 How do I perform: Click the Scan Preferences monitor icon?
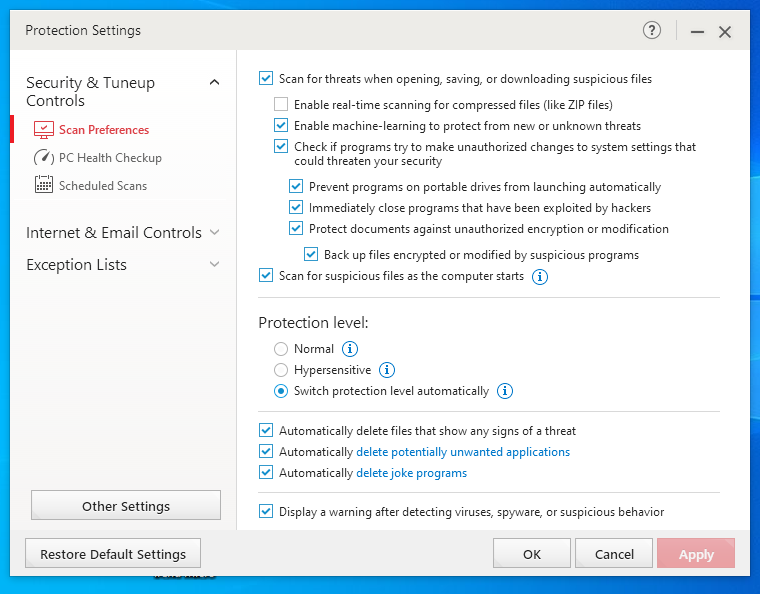click(x=43, y=130)
